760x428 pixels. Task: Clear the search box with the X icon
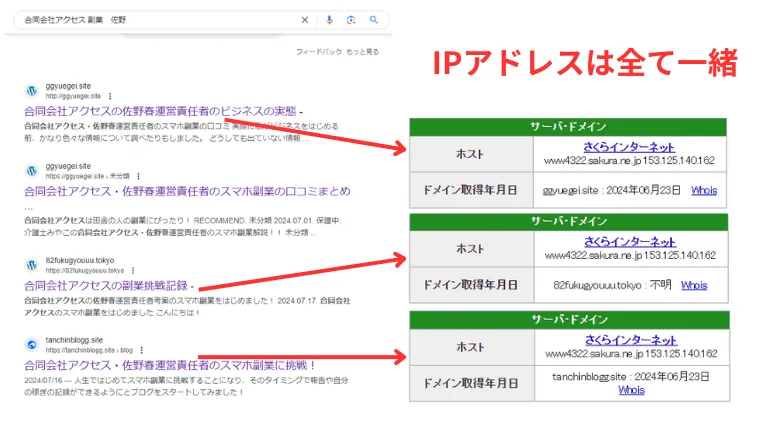click(x=305, y=20)
